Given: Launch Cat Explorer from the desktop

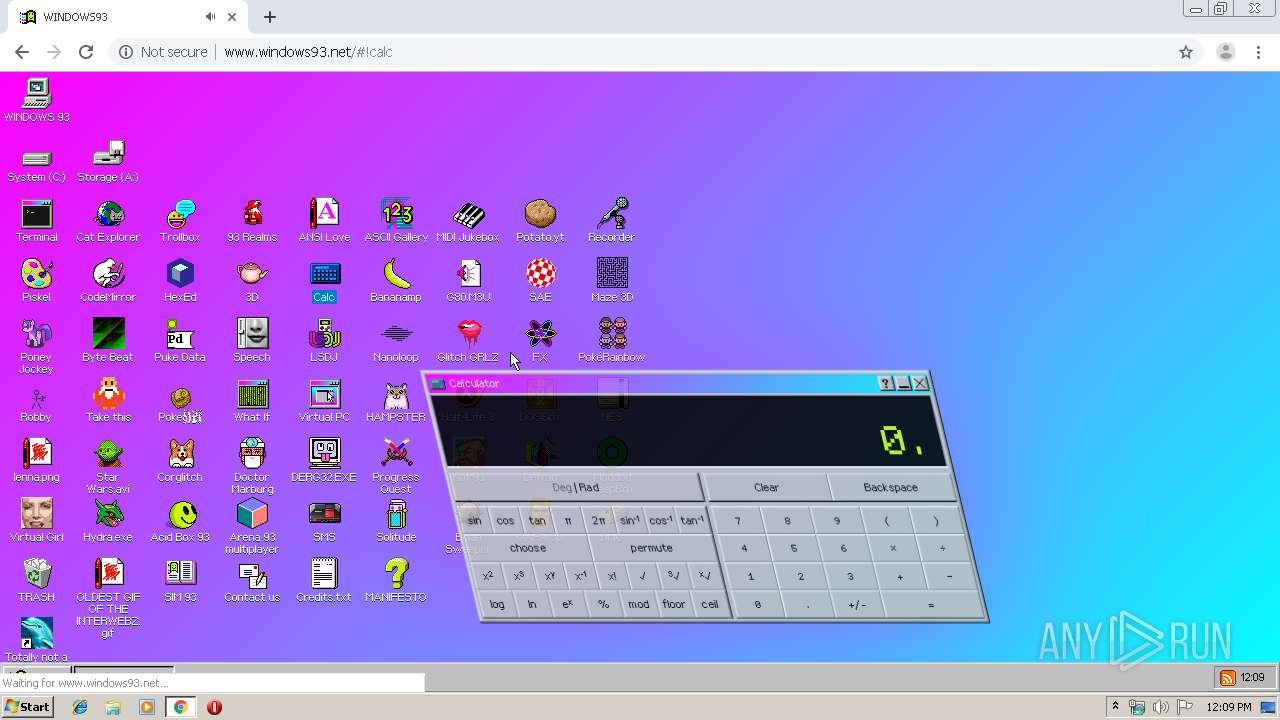Looking at the screenshot, I should (x=108, y=221).
